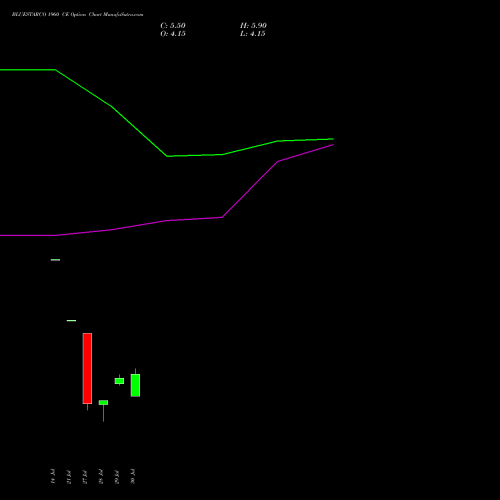500x500 pixels.
Task: Click the '27 Jul' date label
Action: (85, 476)
